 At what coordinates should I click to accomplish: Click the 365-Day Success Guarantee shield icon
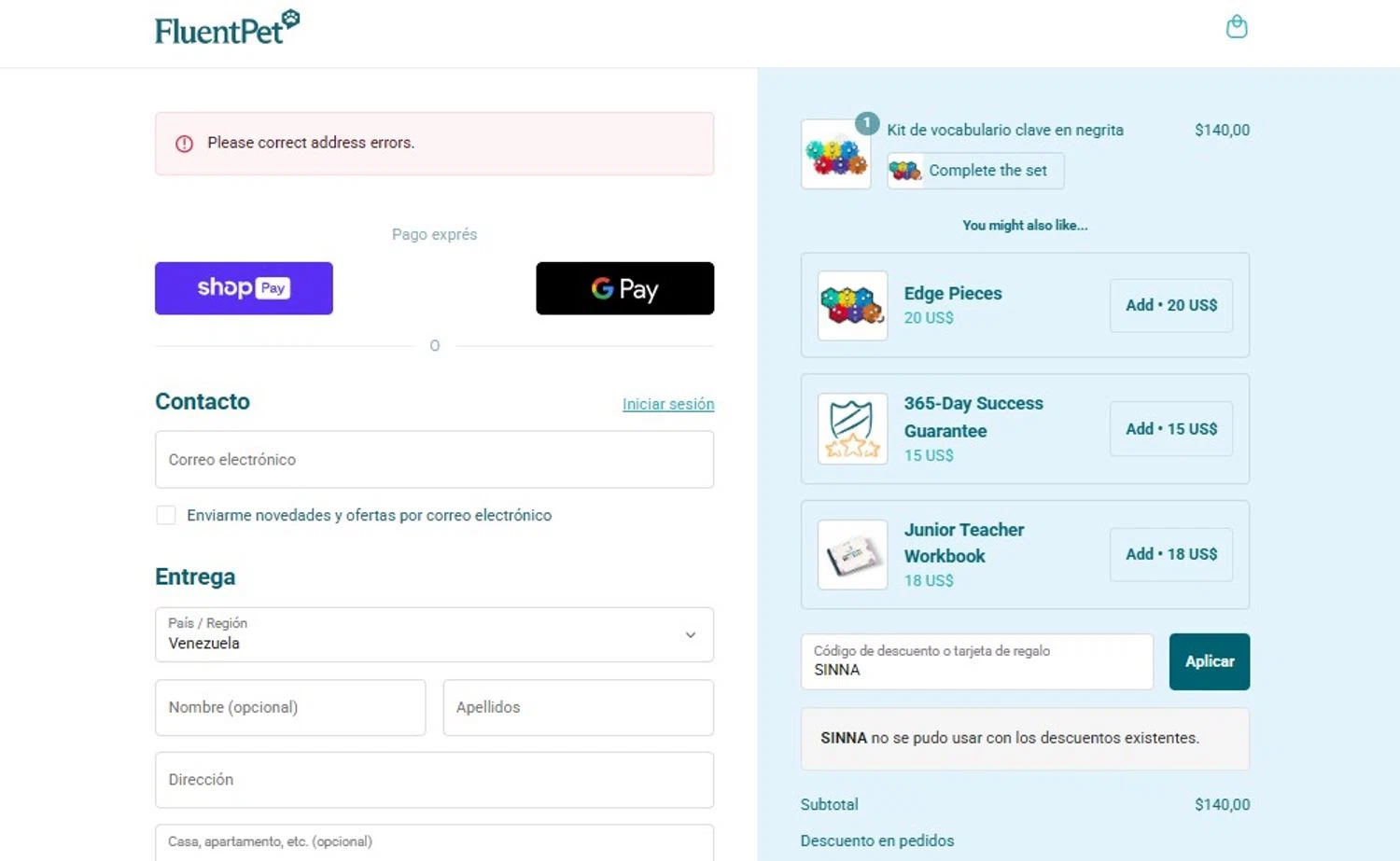click(852, 429)
